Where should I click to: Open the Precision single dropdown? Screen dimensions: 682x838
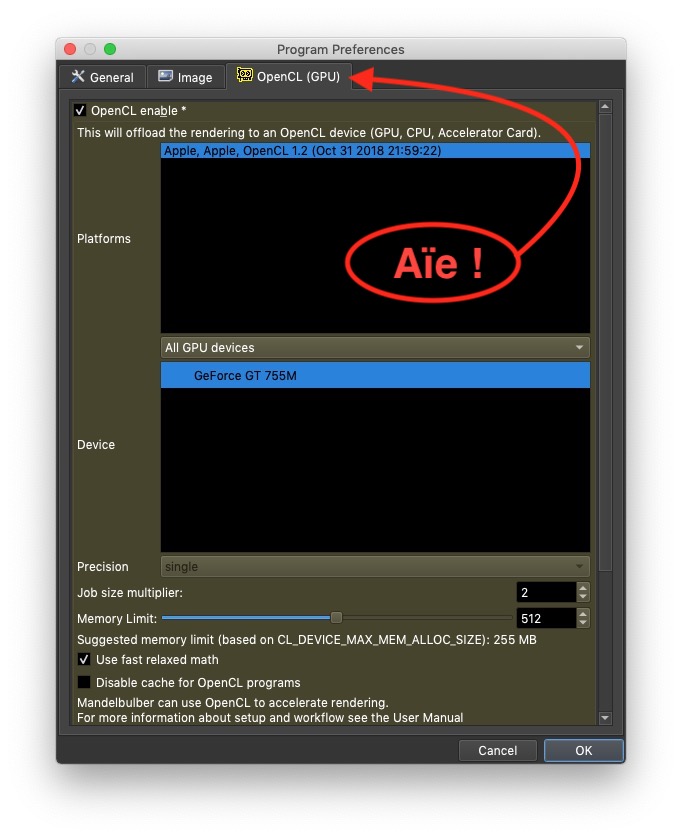pos(375,567)
